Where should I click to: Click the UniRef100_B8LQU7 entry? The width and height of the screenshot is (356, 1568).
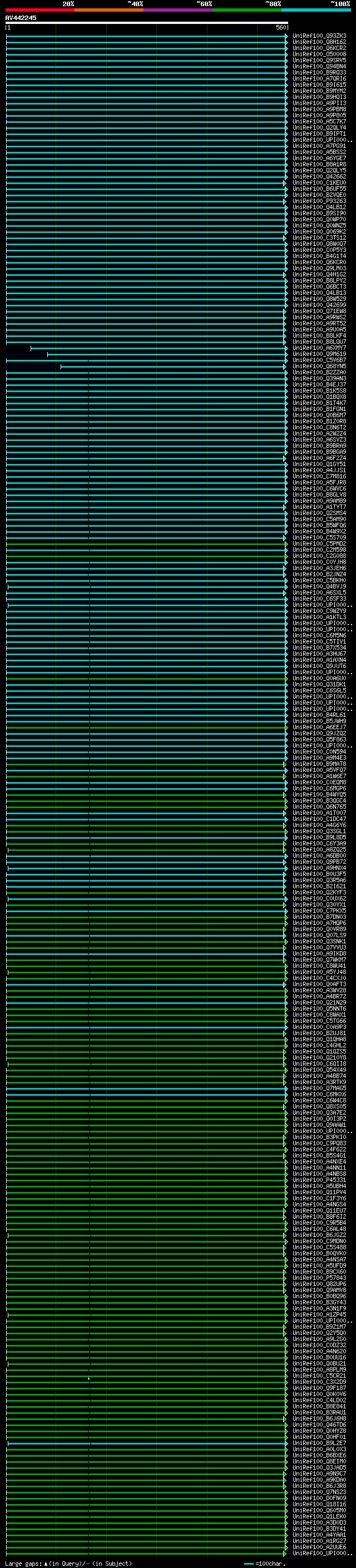click(x=319, y=342)
